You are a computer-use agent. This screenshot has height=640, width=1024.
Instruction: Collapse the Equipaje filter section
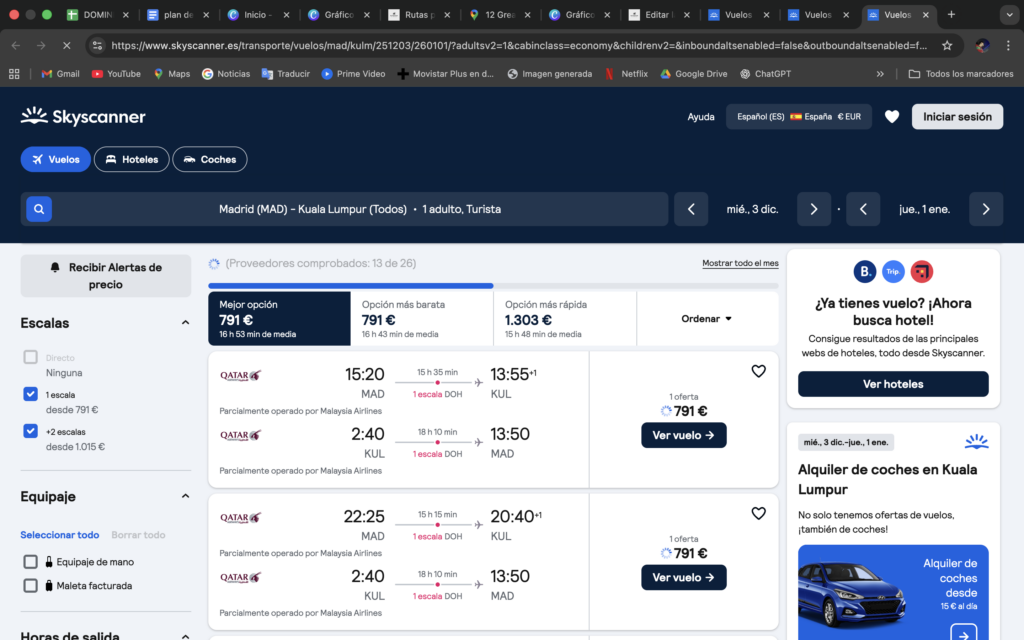coord(185,496)
